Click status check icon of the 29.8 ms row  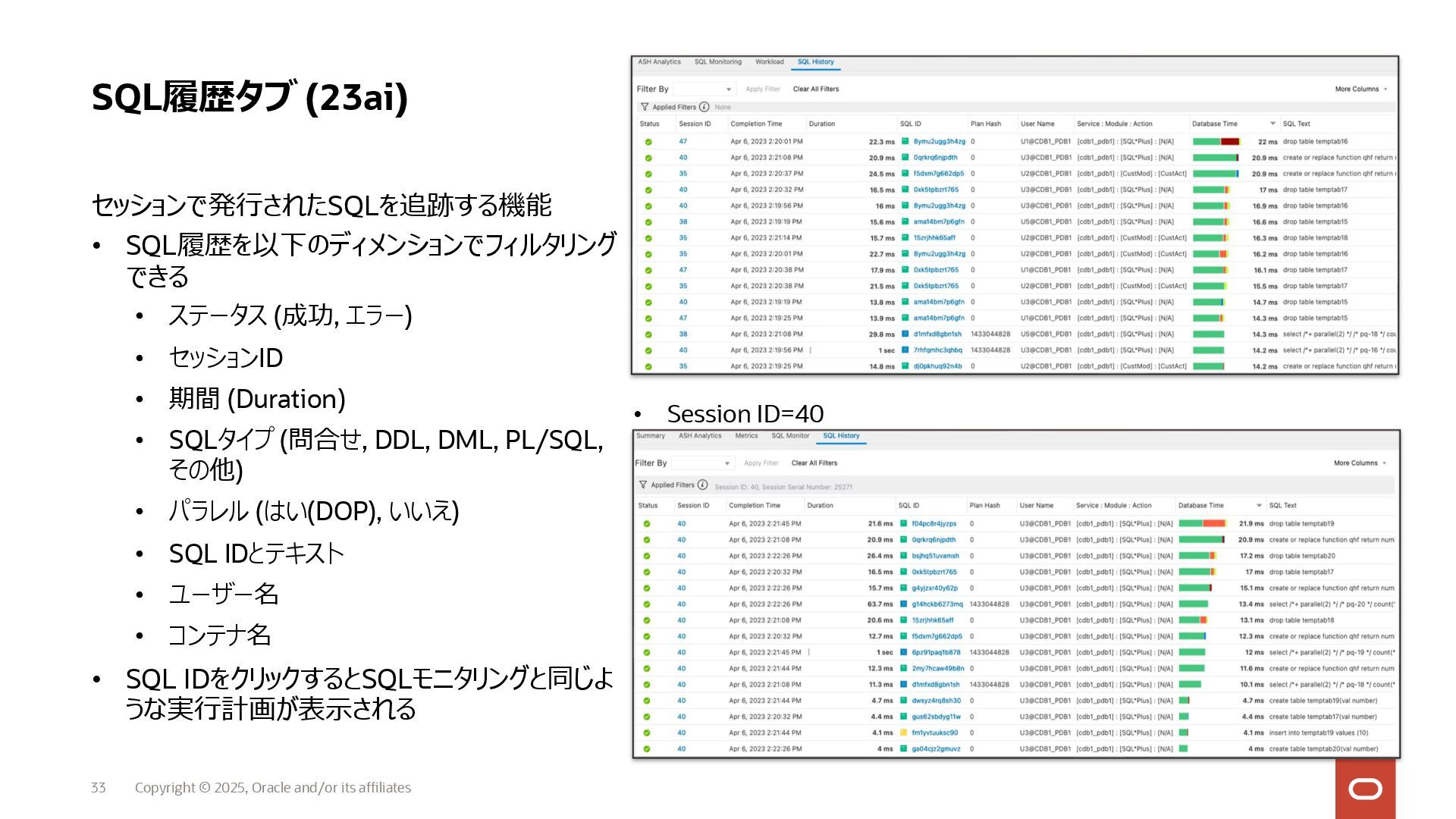[648, 334]
